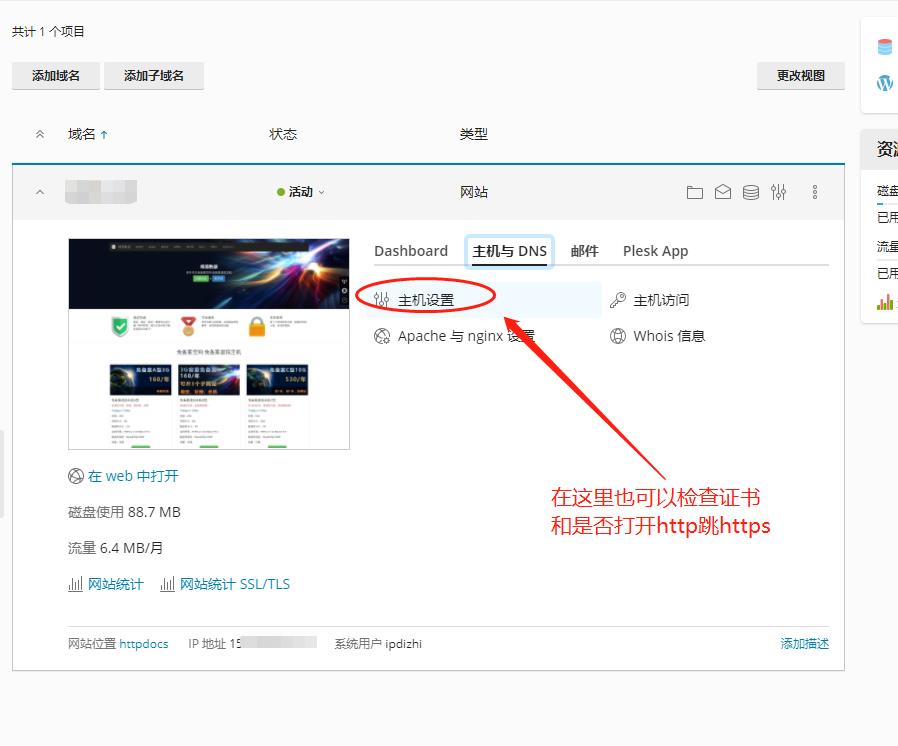The width and height of the screenshot is (898, 746).
Task: Click the 更改视图 button
Action: [801, 76]
